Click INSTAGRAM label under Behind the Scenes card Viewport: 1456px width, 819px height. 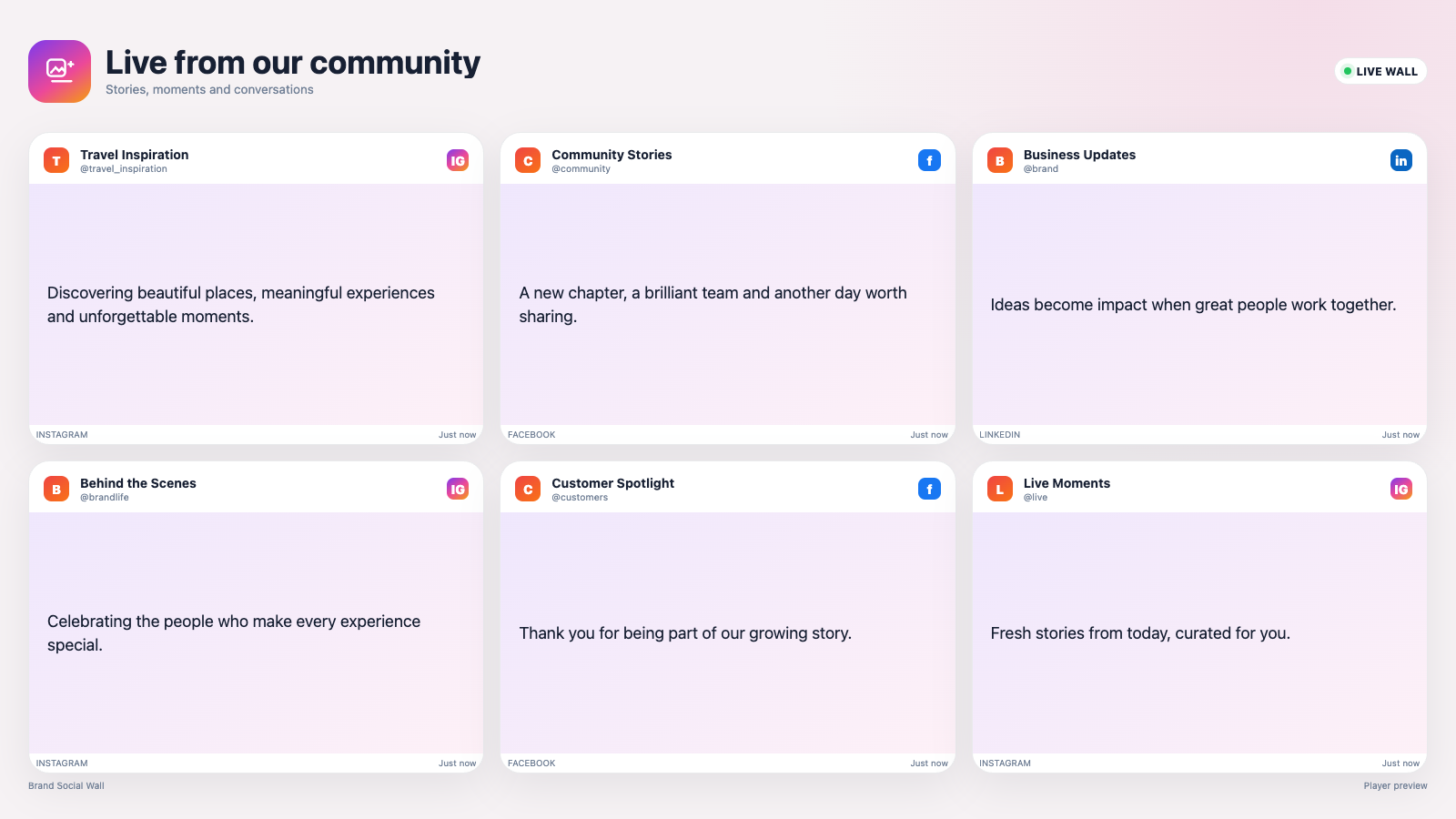point(62,763)
